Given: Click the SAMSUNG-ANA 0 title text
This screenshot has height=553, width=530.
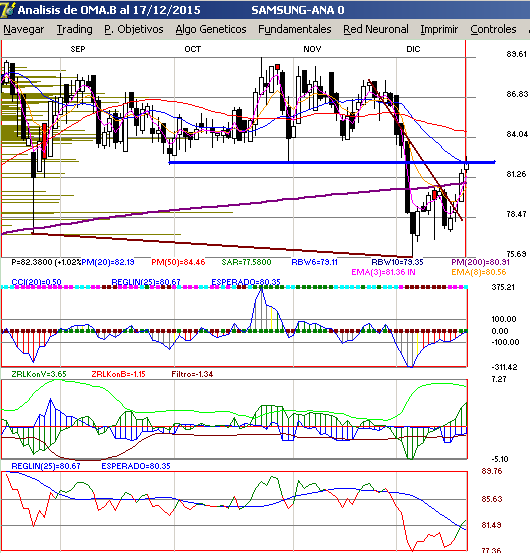Looking at the screenshot, I should (298, 10).
